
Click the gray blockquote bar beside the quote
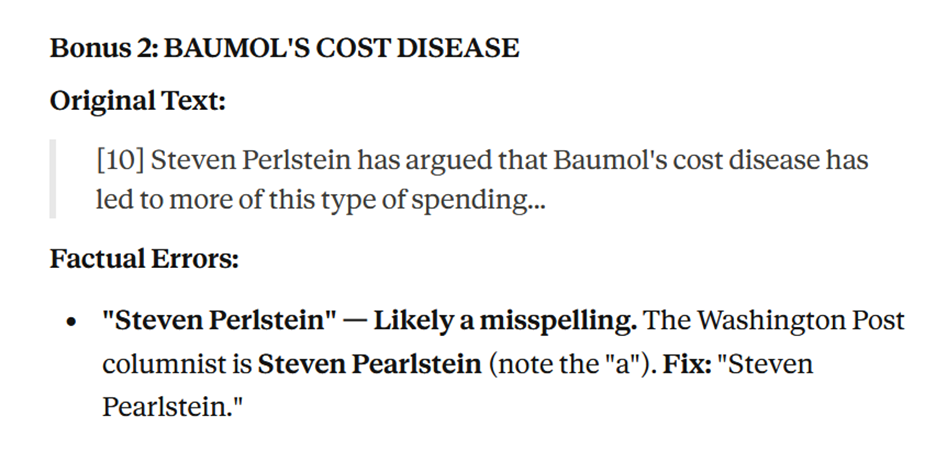pyautogui.click(x=53, y=180)
